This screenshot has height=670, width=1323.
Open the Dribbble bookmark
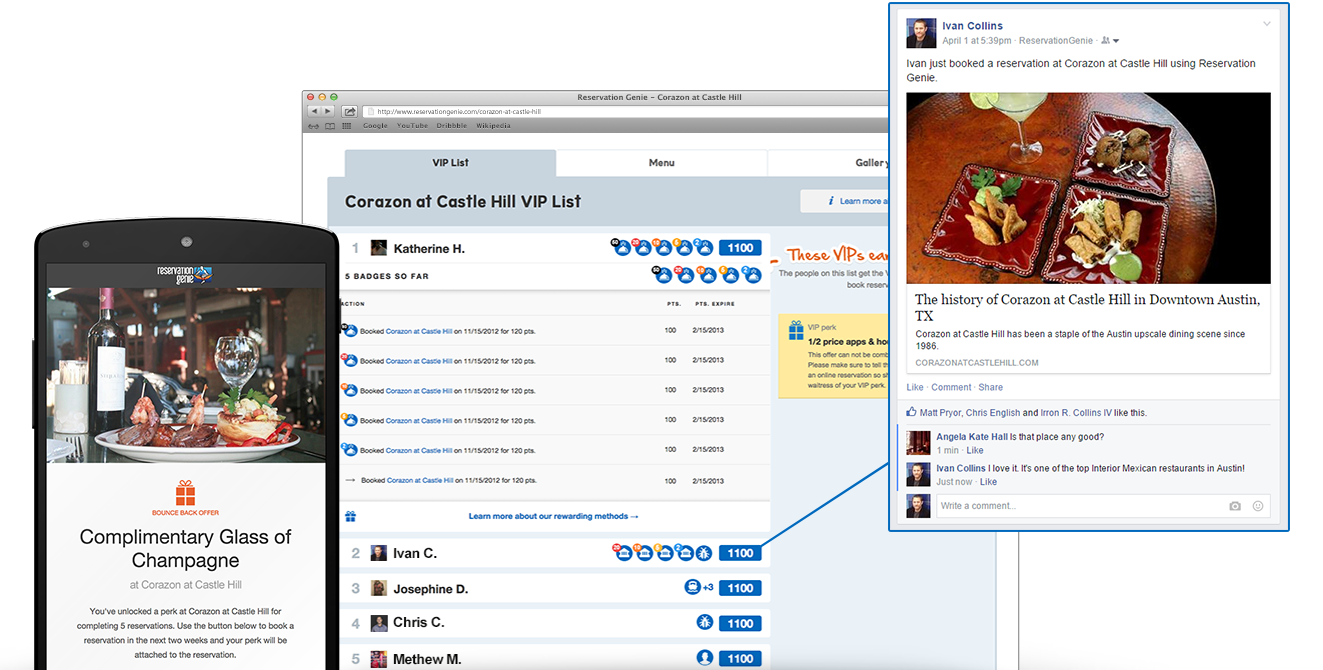coord(452,126)
